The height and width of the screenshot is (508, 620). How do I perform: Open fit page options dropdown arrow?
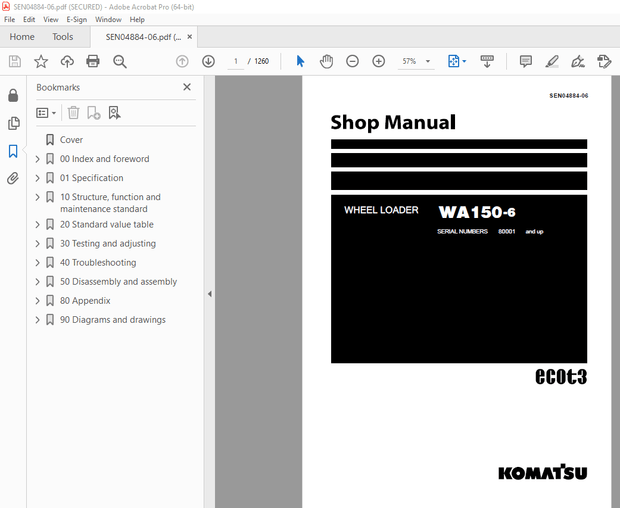click(464, 61)
